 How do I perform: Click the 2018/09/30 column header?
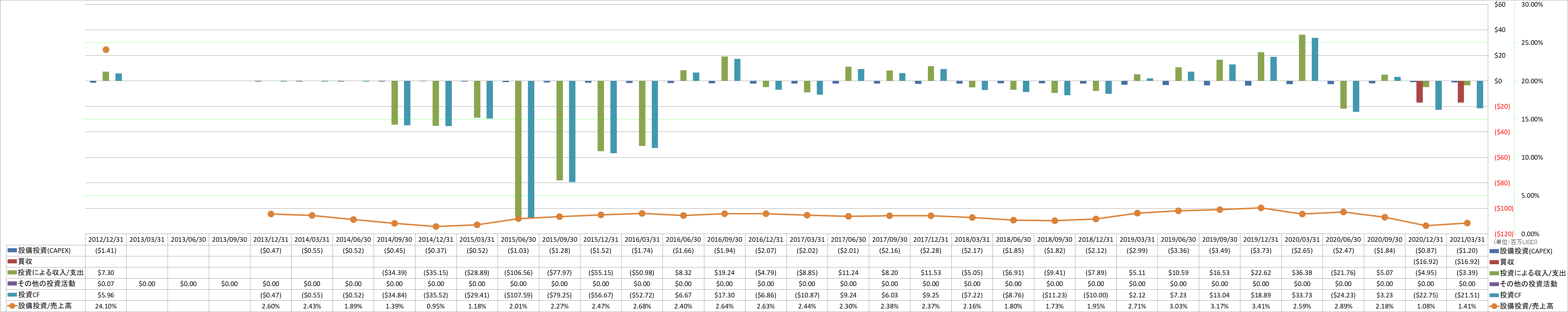[x=1055, y=240]
